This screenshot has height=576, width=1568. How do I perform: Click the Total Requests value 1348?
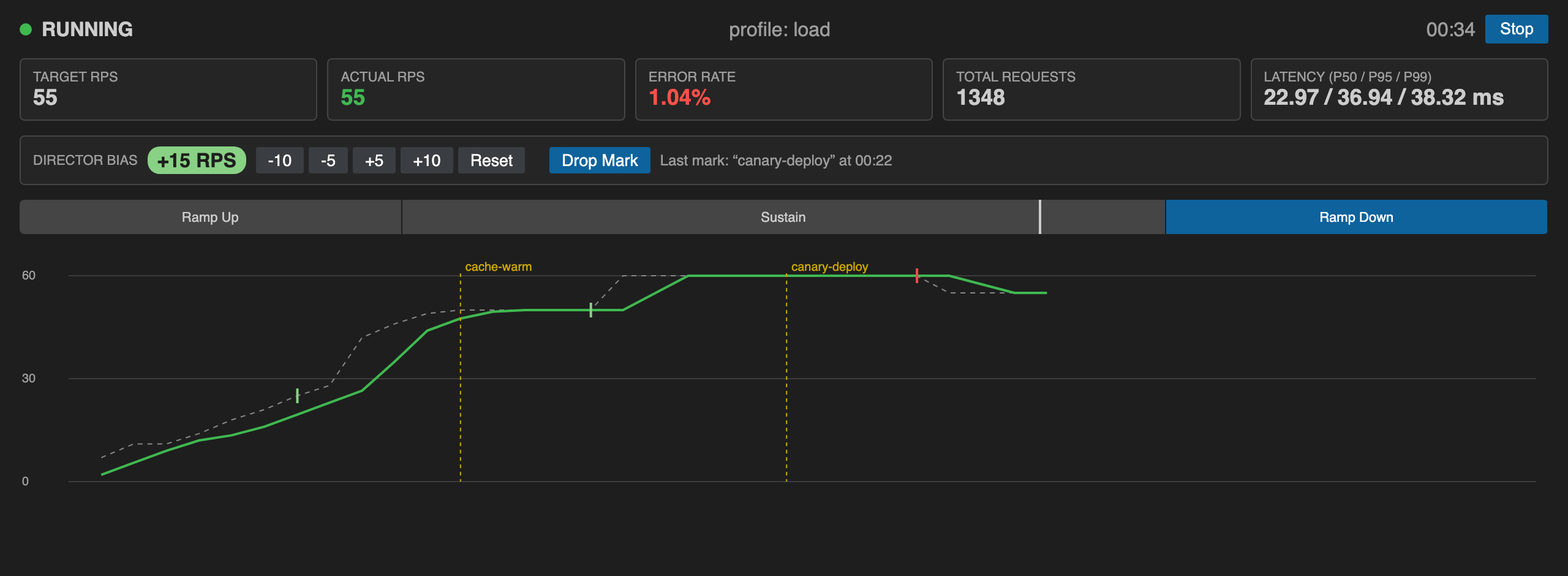click(x=981, y=97)
